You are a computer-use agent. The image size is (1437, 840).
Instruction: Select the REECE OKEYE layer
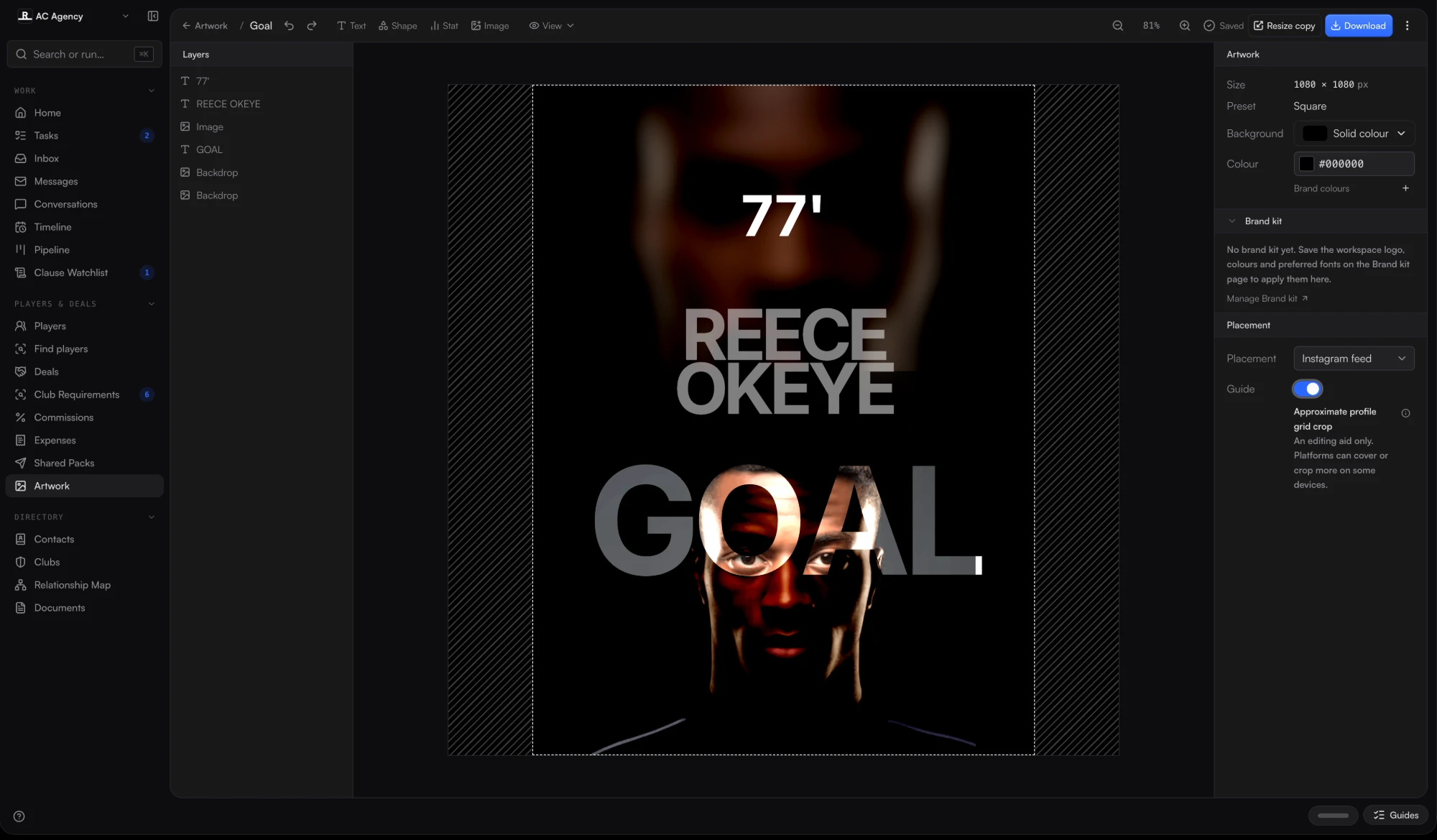(262, 104)
